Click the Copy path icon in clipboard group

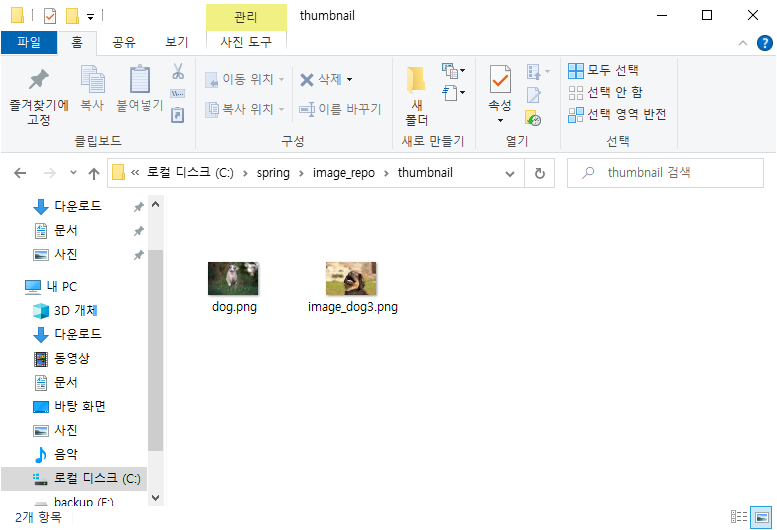click(x=177, y=94)
